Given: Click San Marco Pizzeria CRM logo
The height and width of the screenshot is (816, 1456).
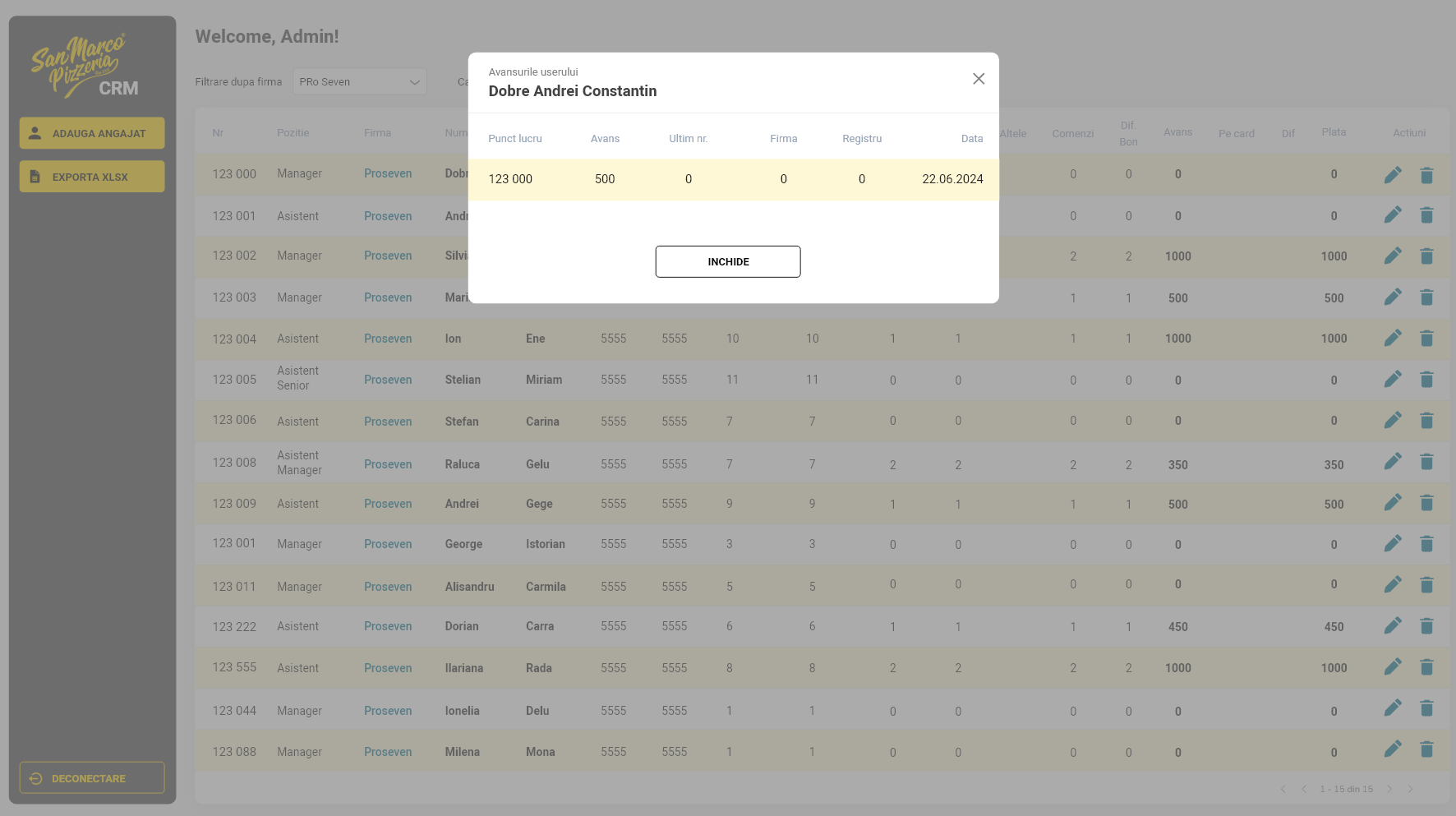Looking at the screenshot, I should click(85, 66).
